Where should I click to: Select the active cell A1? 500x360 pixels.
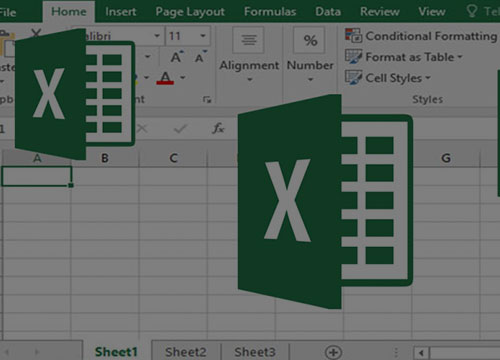tap(37, 176)
